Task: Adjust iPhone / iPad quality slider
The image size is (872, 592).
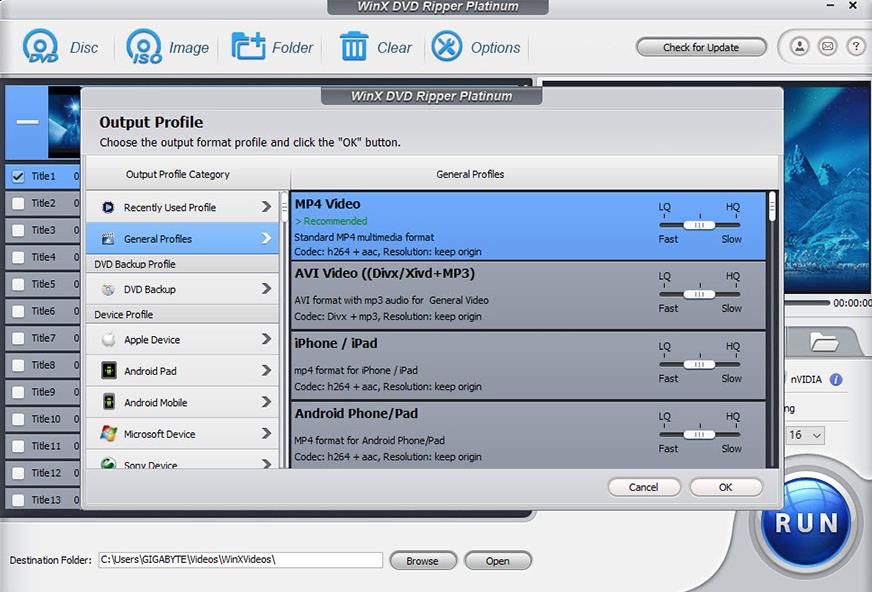Action: tap(700, 365)
